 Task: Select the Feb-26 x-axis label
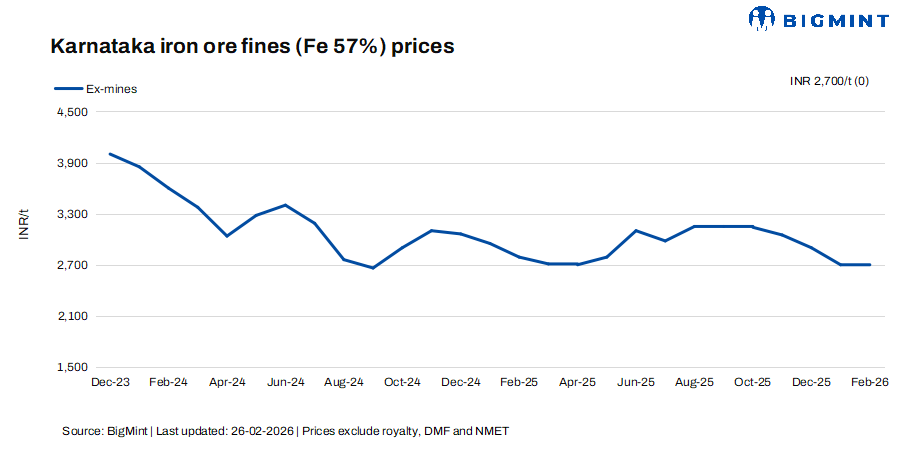pyautogui.click(x=869, y=382)
